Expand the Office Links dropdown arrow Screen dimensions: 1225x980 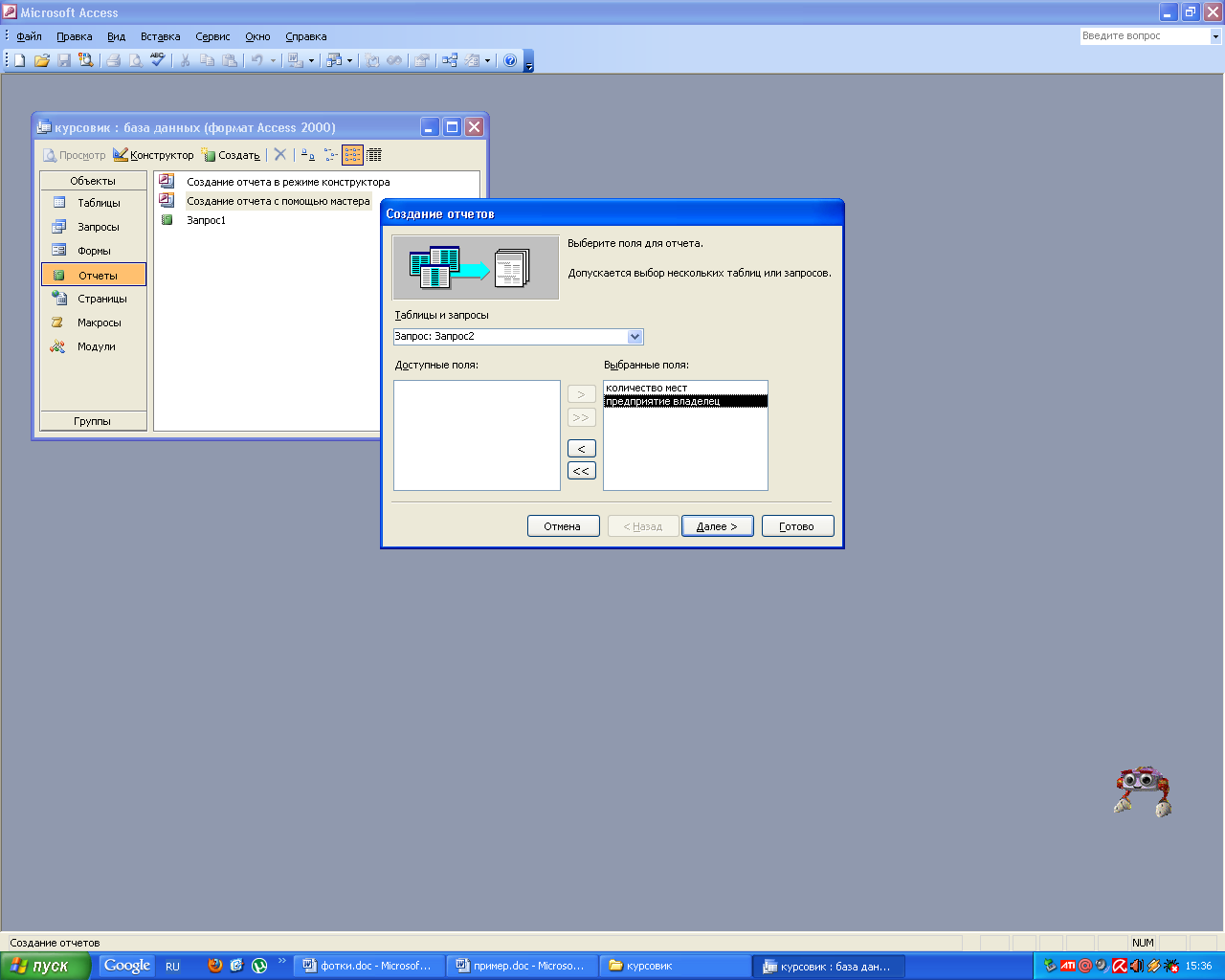(311, 60)
